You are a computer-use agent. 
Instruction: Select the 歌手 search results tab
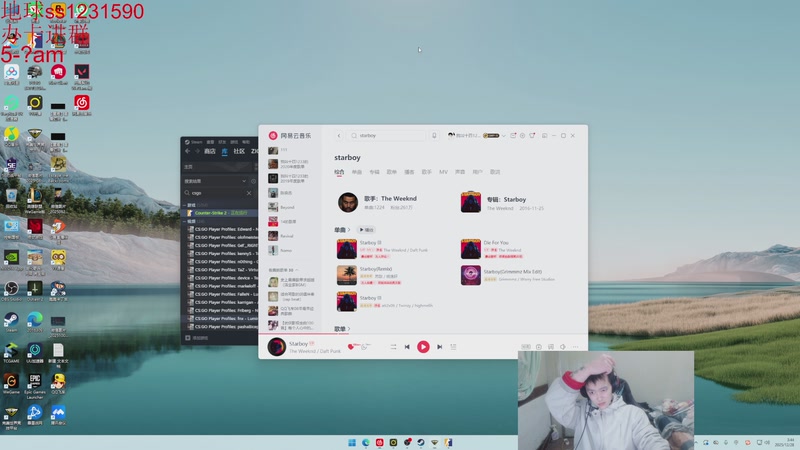(427, 172)
